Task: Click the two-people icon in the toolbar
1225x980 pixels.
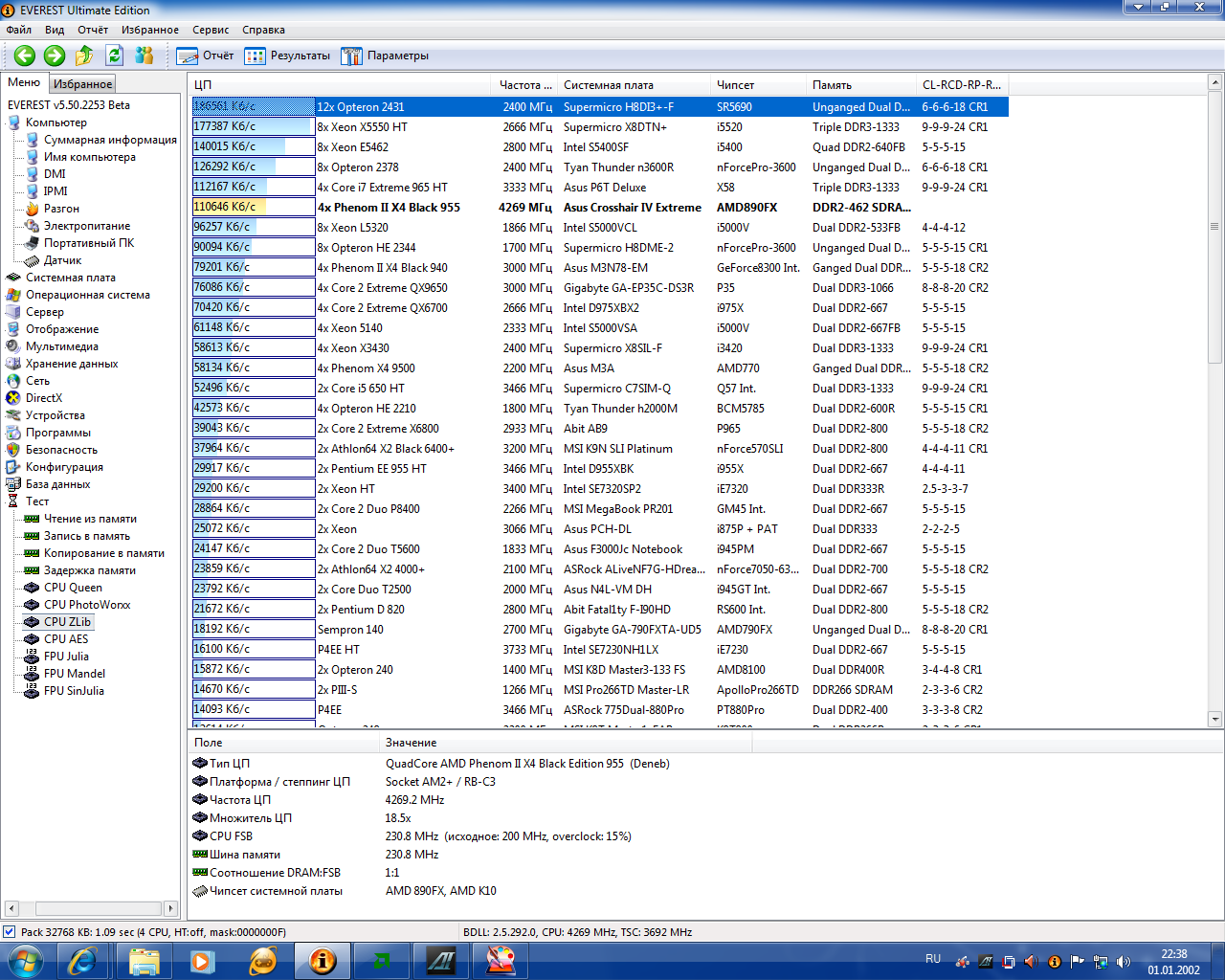Action: 145,56
